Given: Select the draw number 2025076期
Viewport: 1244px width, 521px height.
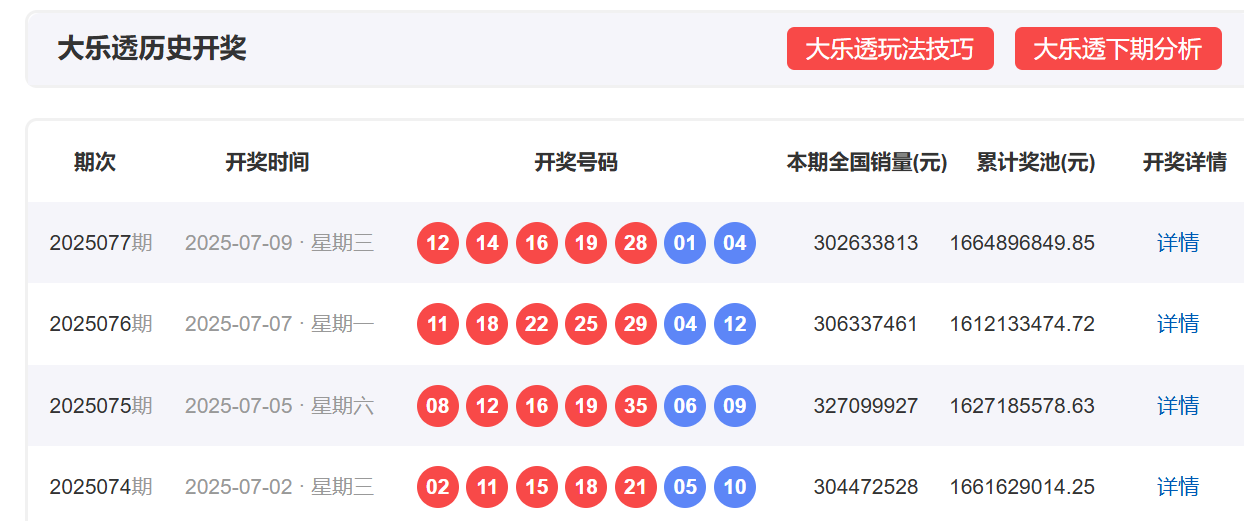Looking at the screenshot, I should [101, 324].
